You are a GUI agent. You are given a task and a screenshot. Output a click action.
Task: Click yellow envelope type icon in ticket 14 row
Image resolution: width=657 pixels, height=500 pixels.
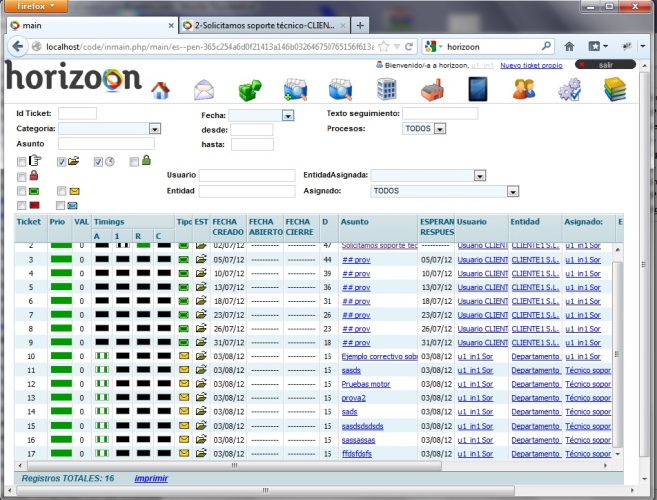(184, 411)
